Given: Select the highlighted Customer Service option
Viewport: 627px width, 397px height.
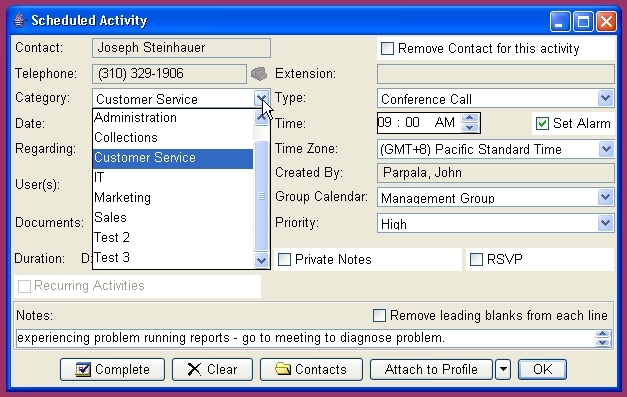Looking at the screenshot, I should (173, 158).
